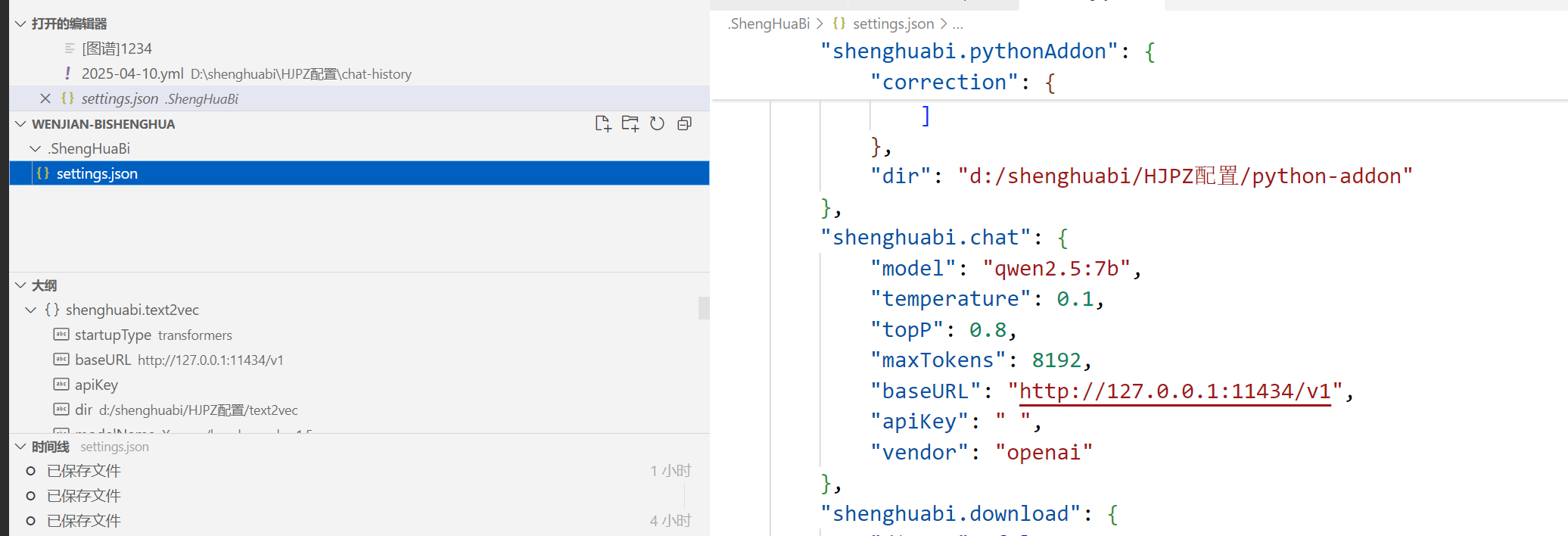
Task: Close the settings.json open editor
Action: point(45,98)
